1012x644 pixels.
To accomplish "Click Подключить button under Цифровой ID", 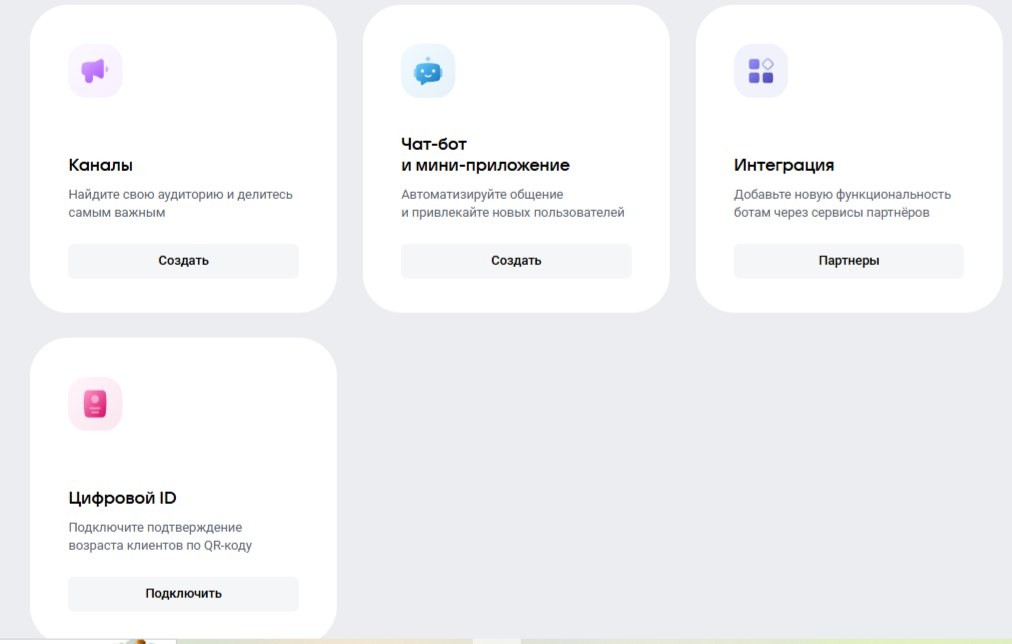I will click(183, 594).
